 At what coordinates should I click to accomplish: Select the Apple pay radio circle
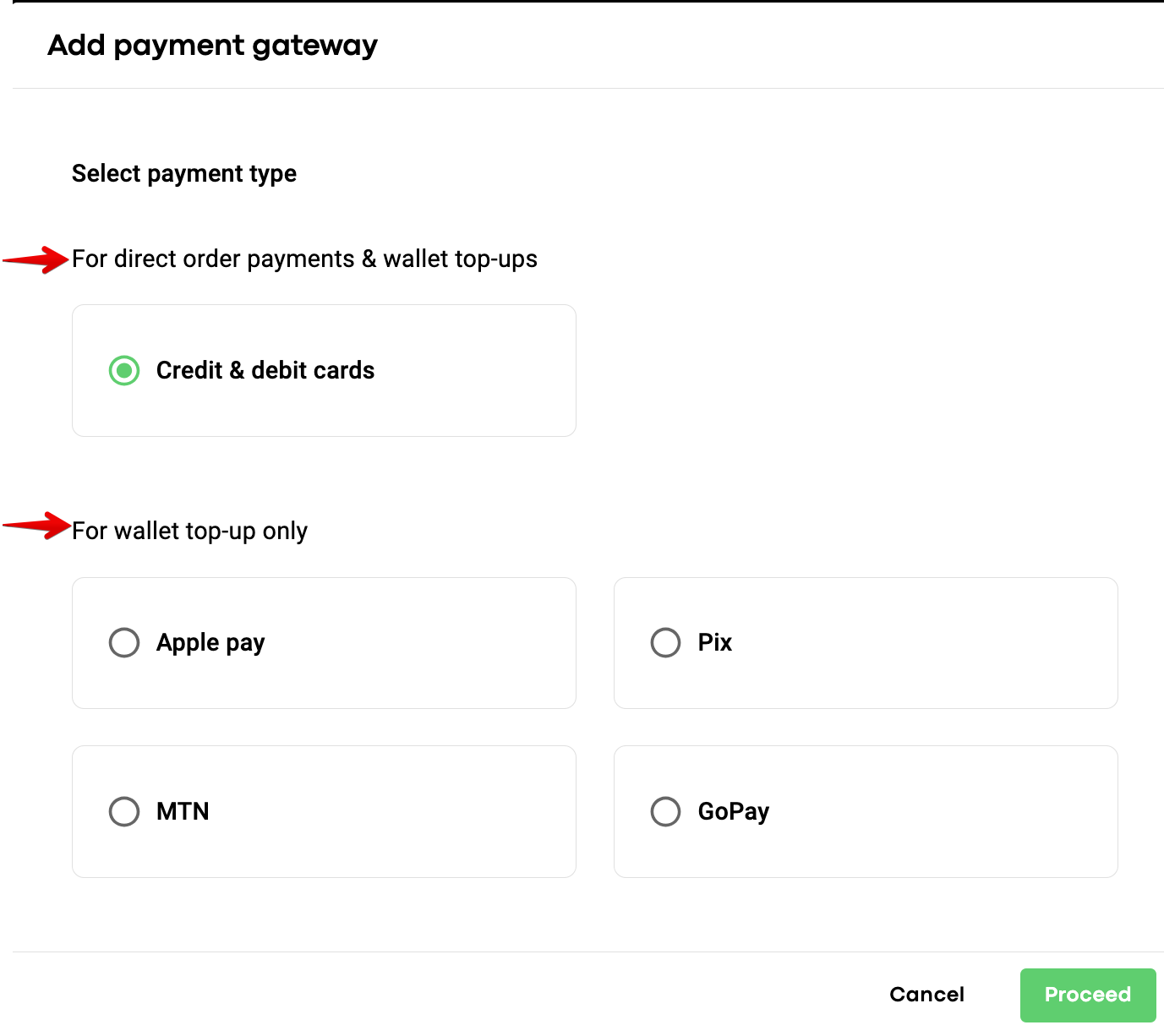click(x=124, y=642)
